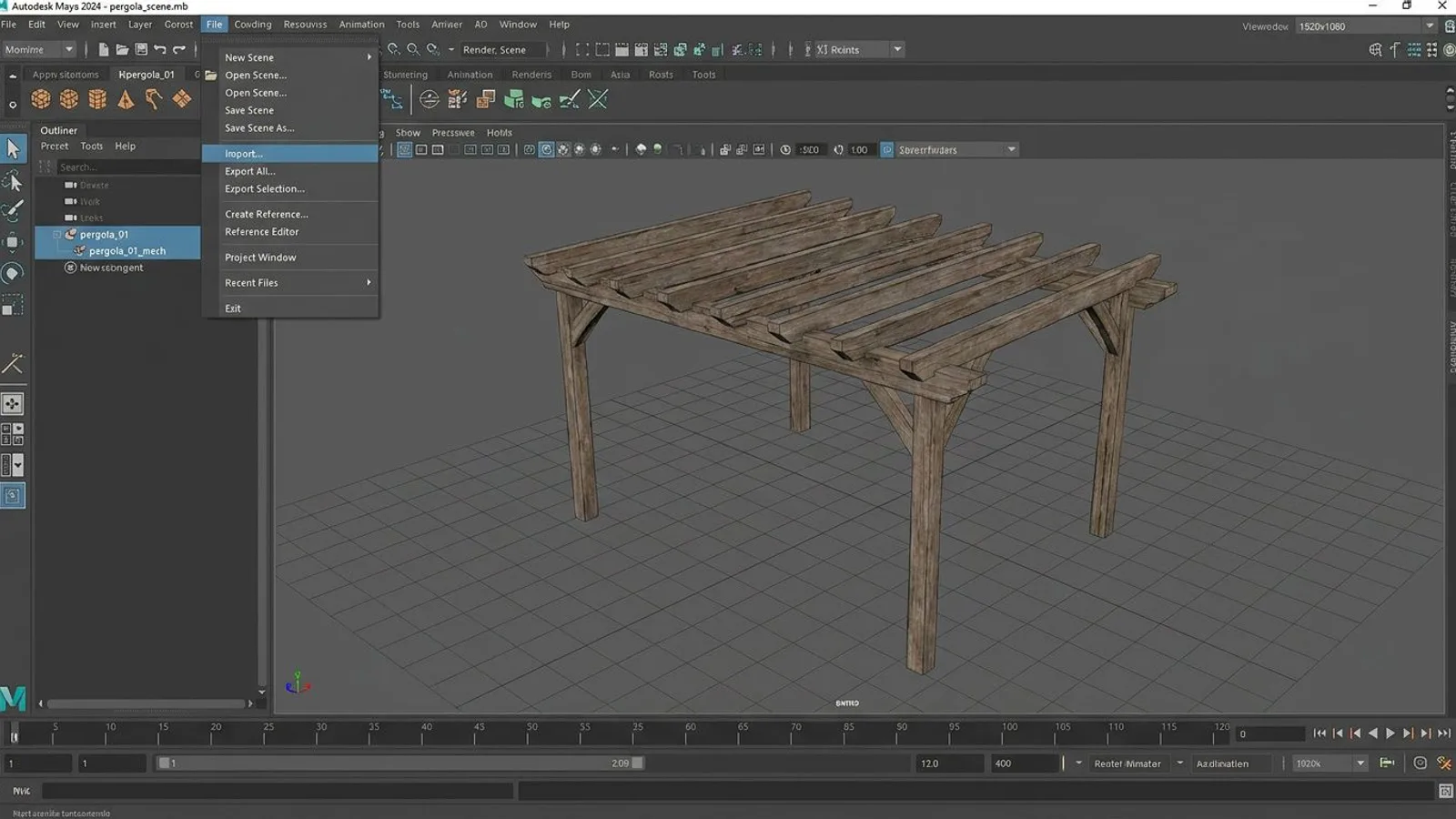Click the open folder icon in toolbar
The width and height of the screenshot is (1456, 819).
(x=122, y=49)
